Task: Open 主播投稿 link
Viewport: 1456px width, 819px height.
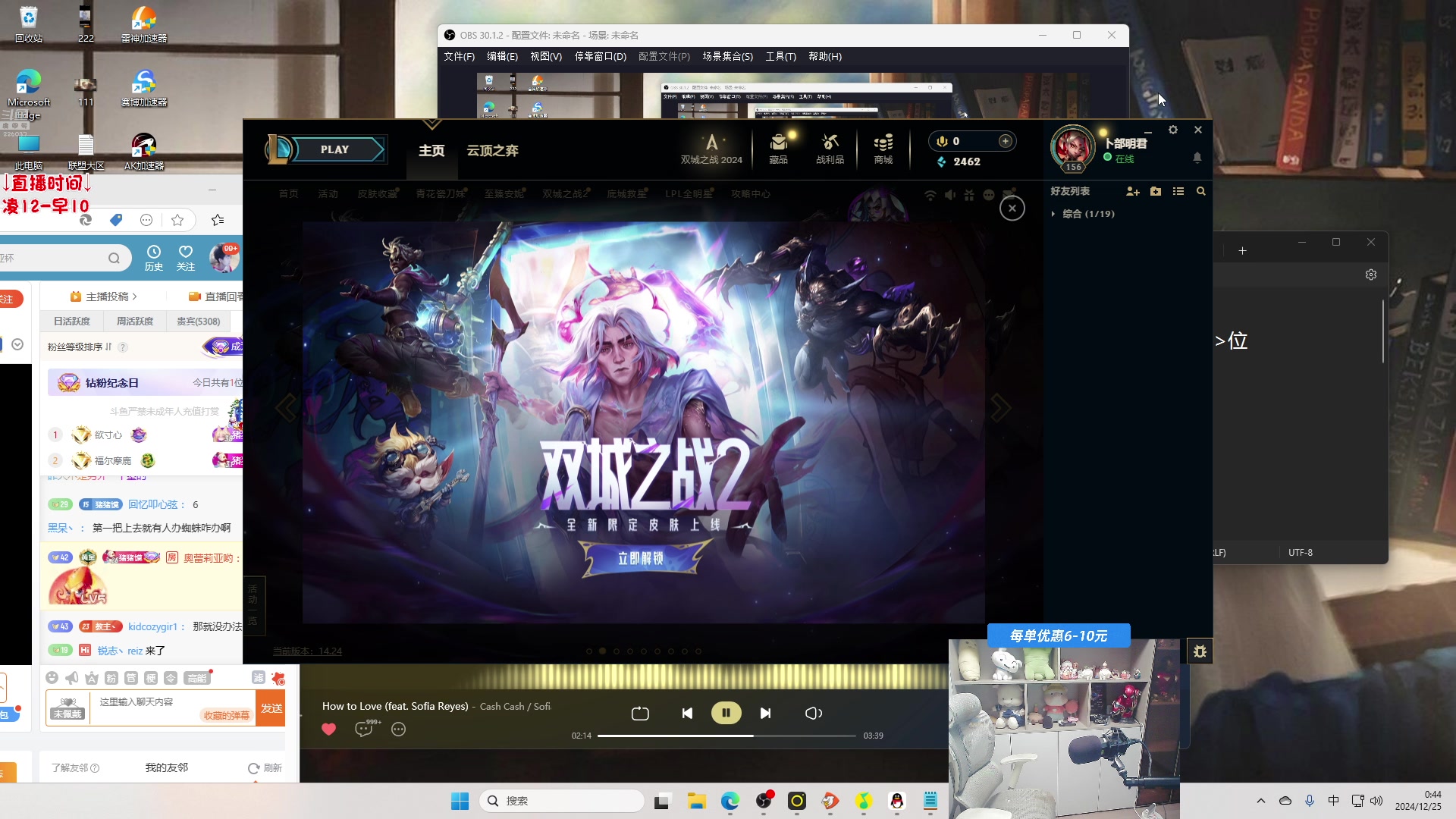Action: pyautogui.click(x=103, y=297)
